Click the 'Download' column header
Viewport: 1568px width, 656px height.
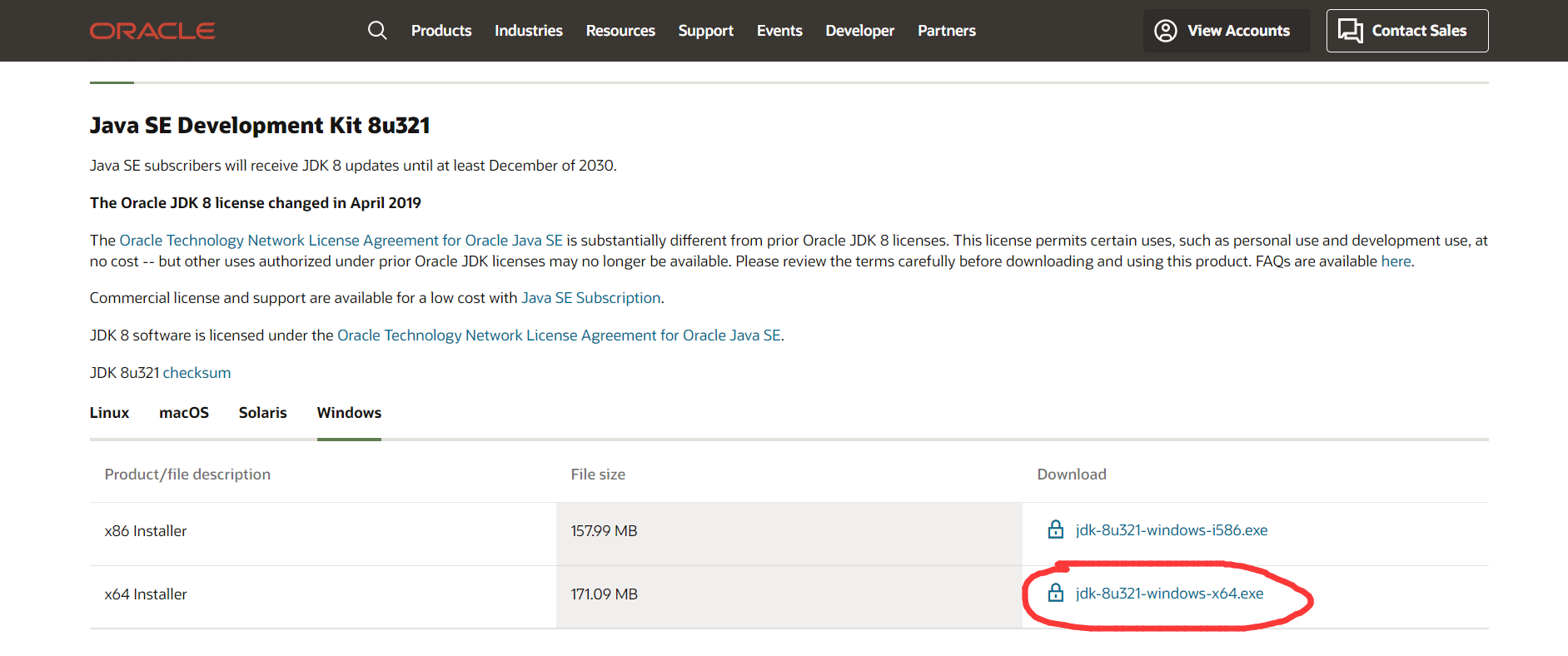pos(1072,475)
